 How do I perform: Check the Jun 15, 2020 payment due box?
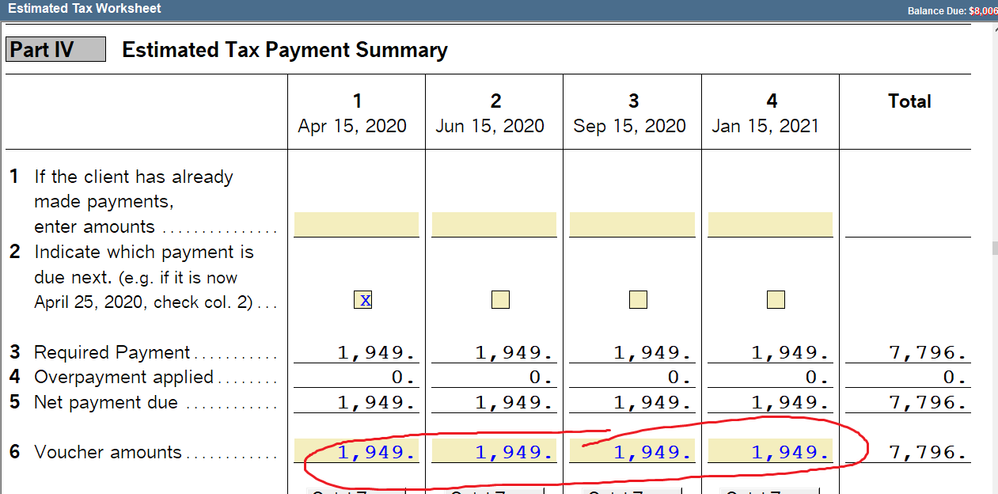500,300
